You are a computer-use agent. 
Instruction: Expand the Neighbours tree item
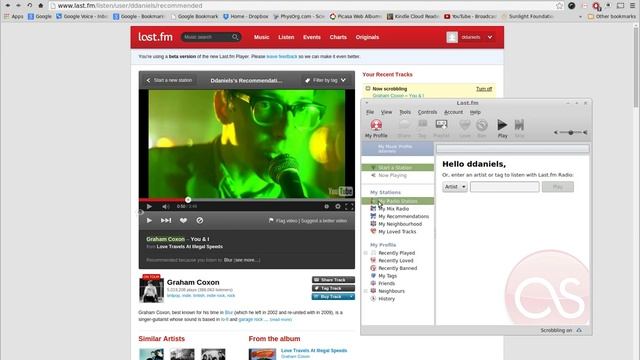coord(366,291)
